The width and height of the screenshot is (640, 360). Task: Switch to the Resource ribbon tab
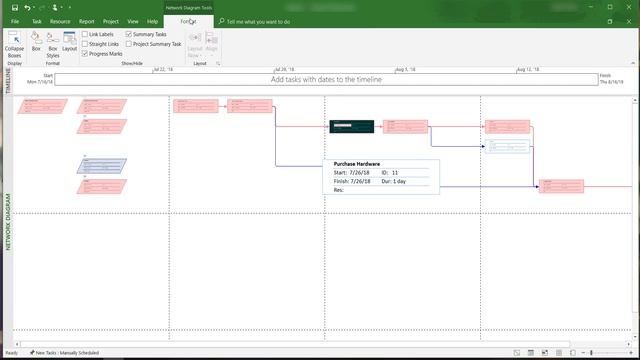[x=60, y=21]
